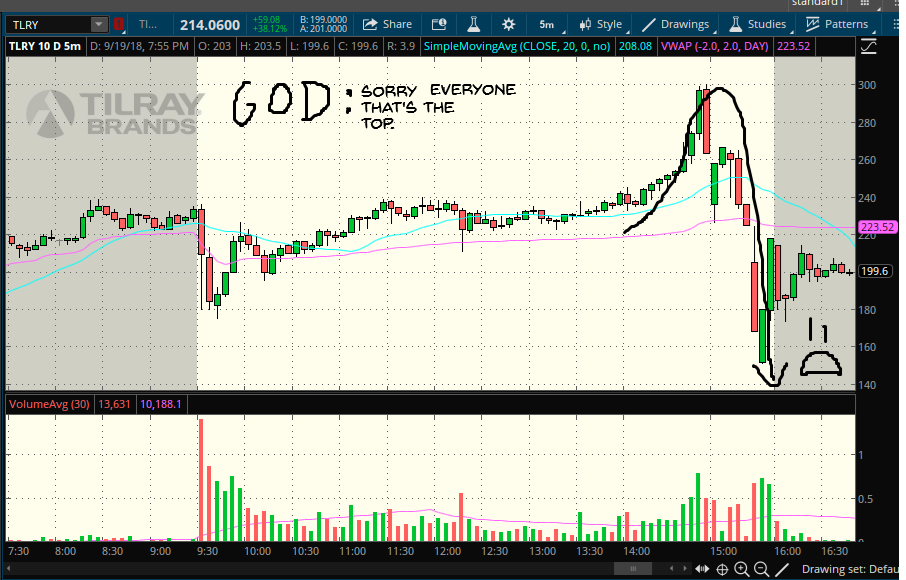Image resolution: width=906 pixels, height=580 pixels.
Task: Open the Patterns menu
Action: (x=839, y=24)
